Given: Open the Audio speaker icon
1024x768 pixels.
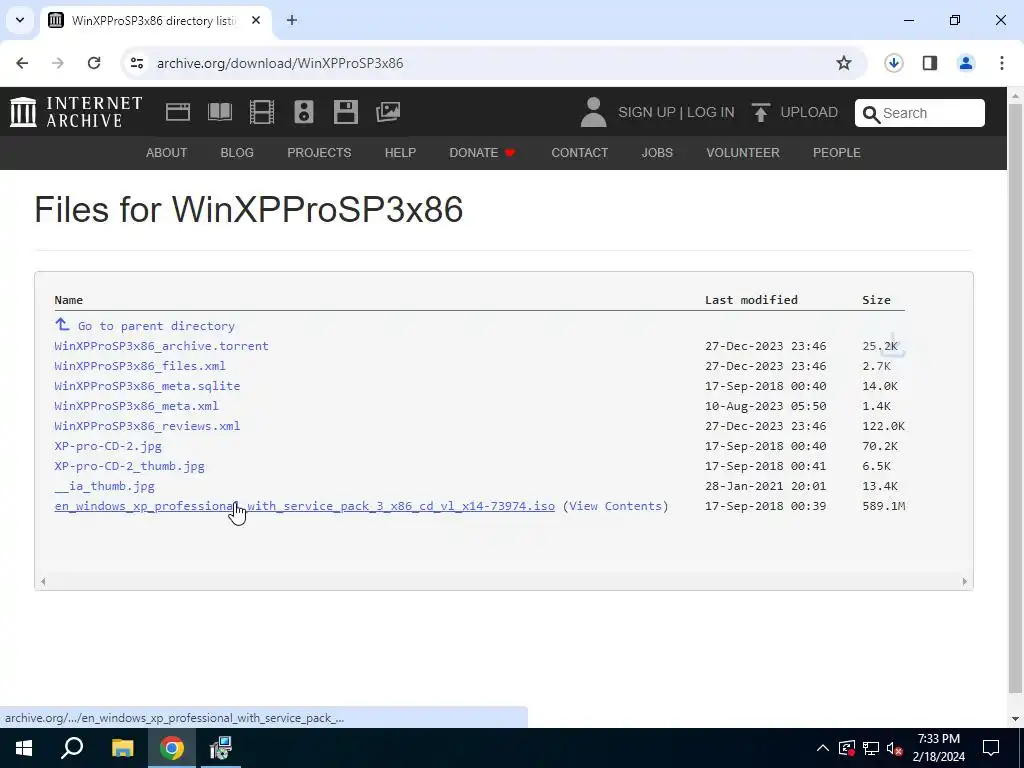Looking at the screenshot, I should [x=304, y=112].
